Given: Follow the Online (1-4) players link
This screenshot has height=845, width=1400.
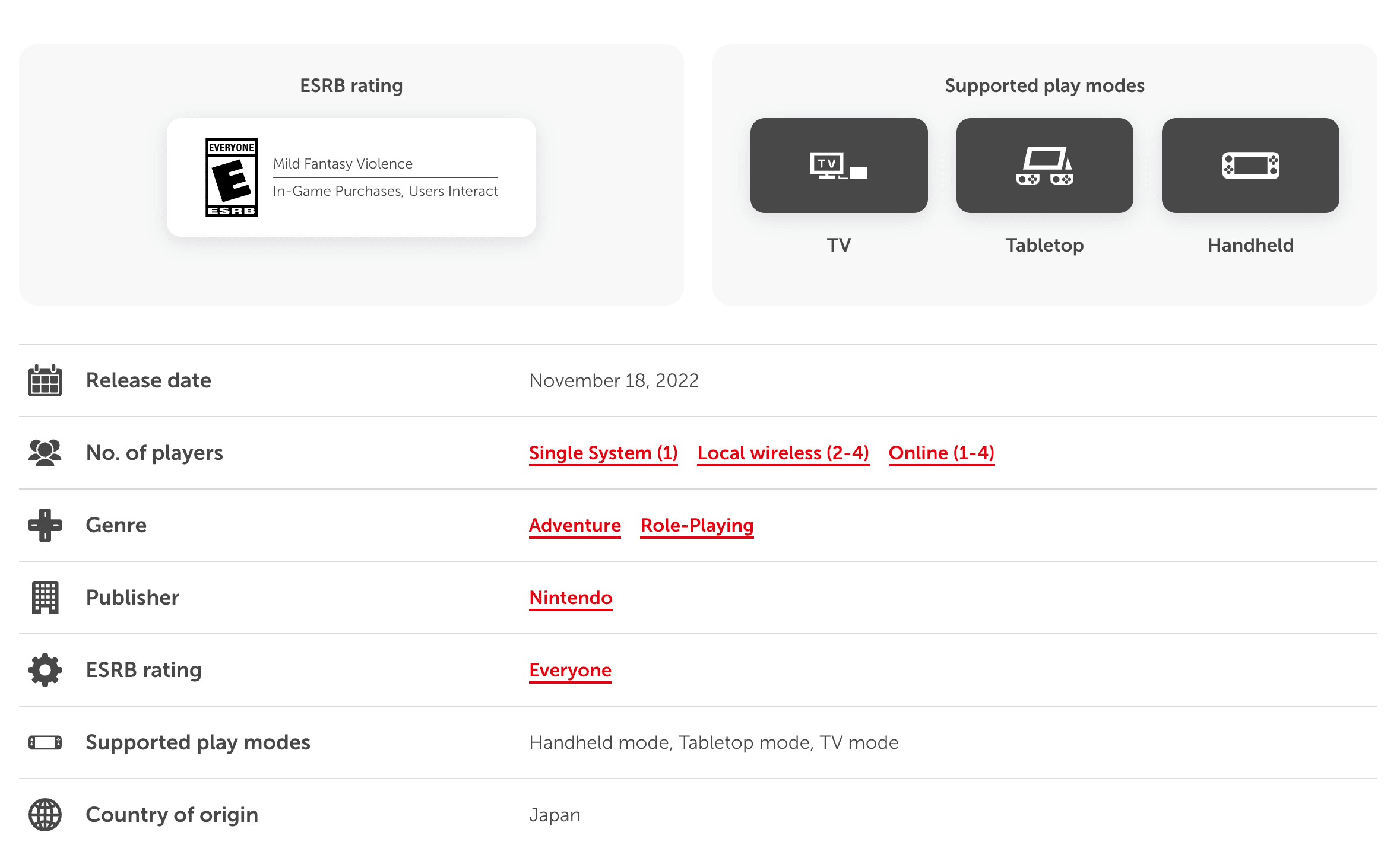Looking at the screenshot, I should pos(941,453).
